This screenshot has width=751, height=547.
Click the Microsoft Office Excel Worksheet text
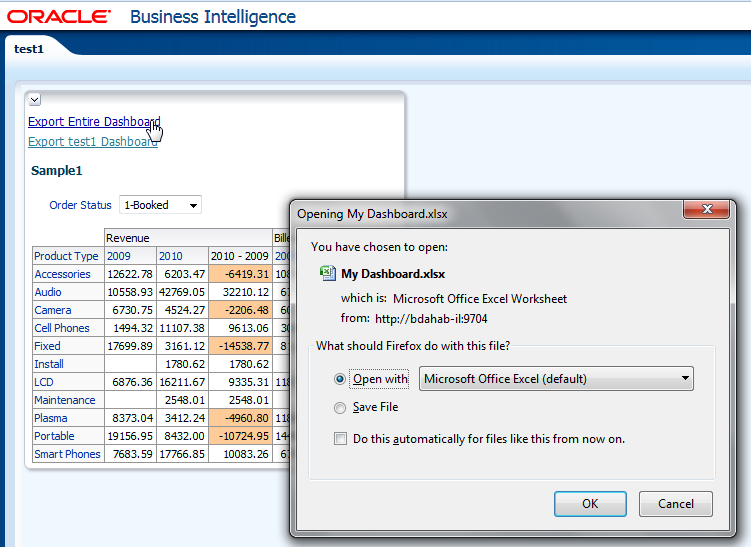(x=480, y=299)
